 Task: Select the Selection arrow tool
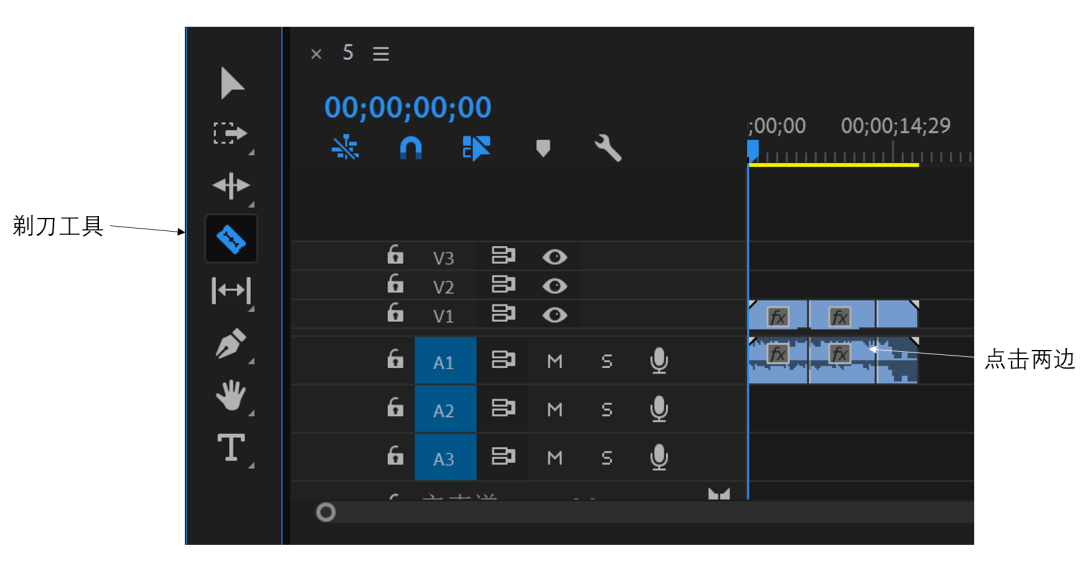(x=232, y=83)
